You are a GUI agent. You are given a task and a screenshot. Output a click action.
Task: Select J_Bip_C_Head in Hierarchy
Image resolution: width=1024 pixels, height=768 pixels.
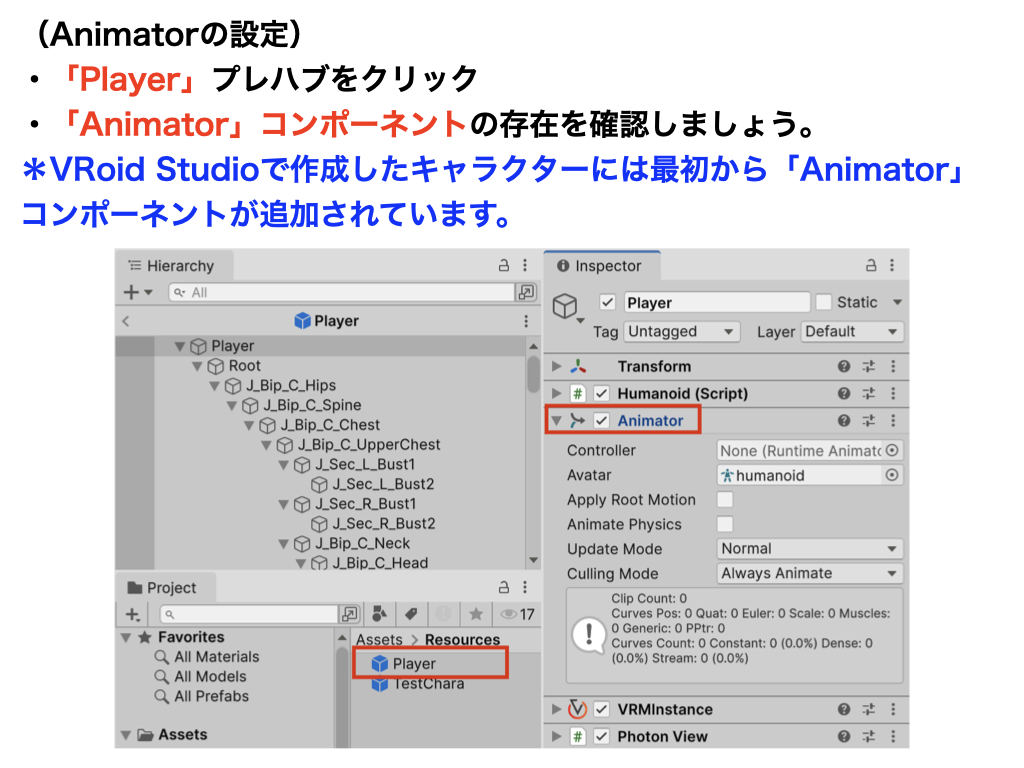point(380,563)
